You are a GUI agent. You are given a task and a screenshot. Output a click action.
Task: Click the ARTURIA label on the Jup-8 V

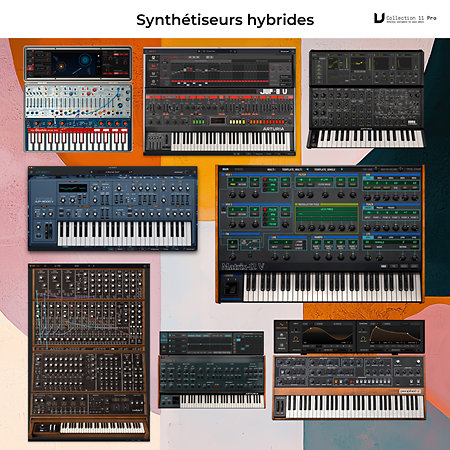pos(273,129)
